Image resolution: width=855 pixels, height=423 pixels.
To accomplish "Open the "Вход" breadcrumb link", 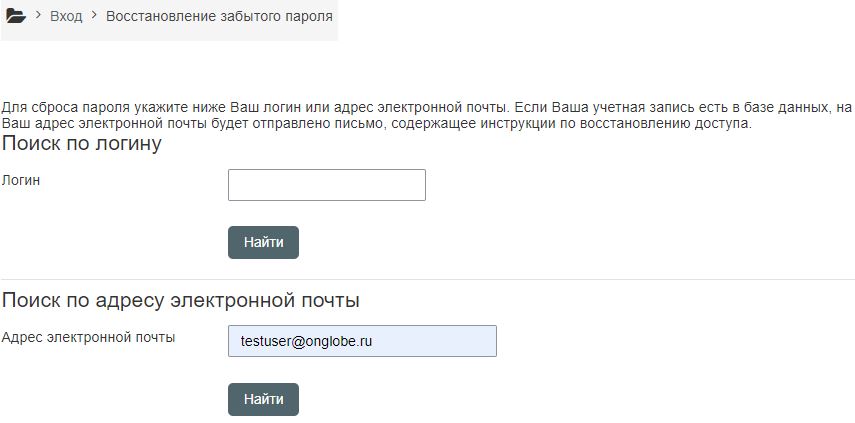I will pos(66,17).
